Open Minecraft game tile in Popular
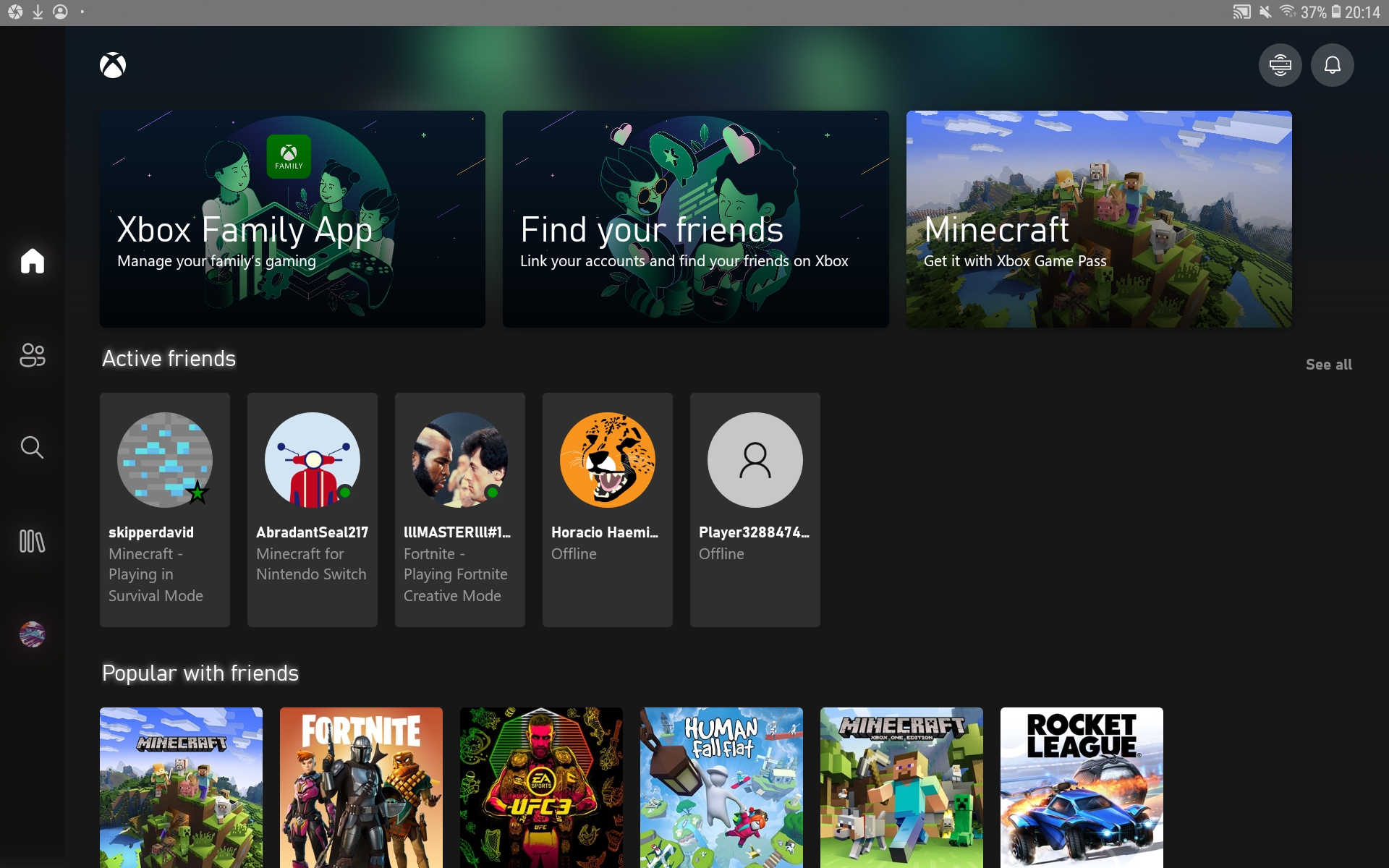Viewport: 1389px width, 868px height. (181, 788)
